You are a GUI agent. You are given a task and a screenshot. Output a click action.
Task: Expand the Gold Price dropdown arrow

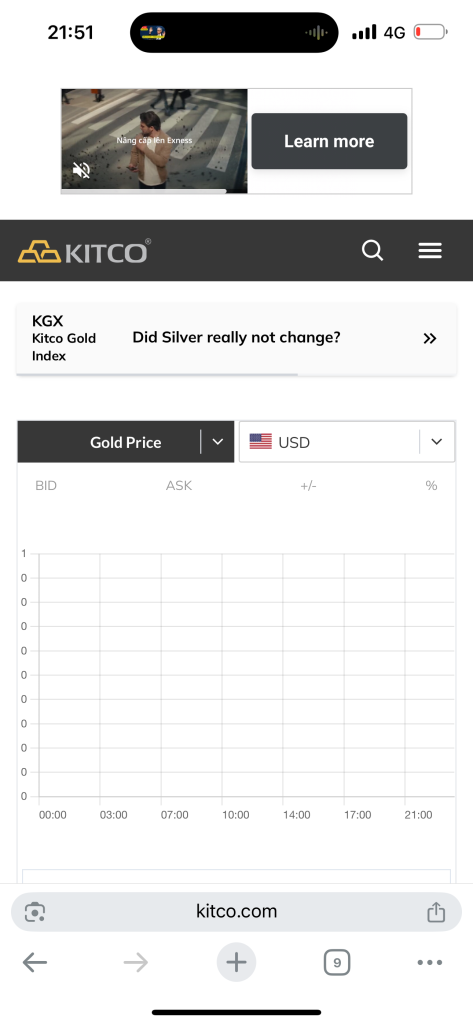[218, 442]
